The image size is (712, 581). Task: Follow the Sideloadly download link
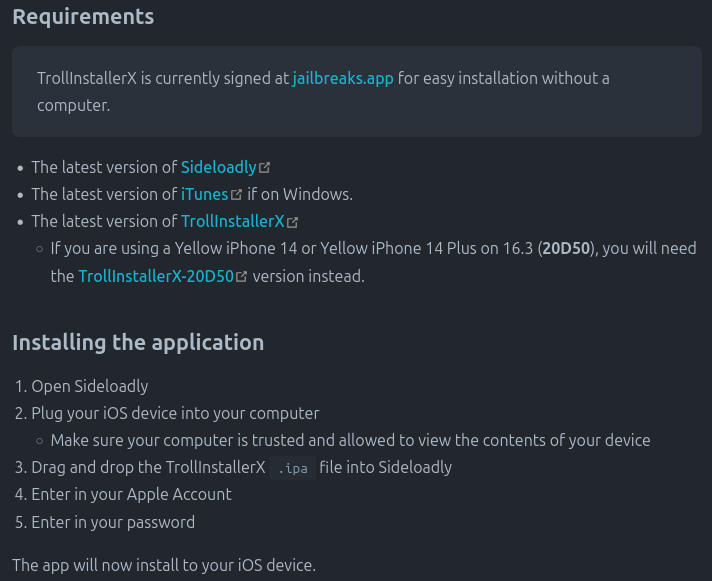pos(218,167)
